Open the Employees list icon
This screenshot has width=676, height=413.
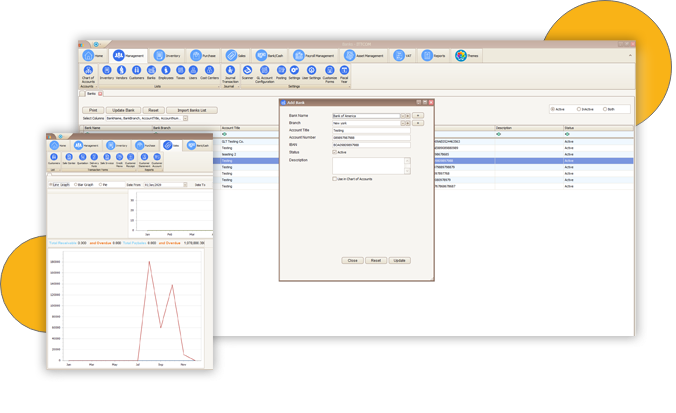click(166, 72)
